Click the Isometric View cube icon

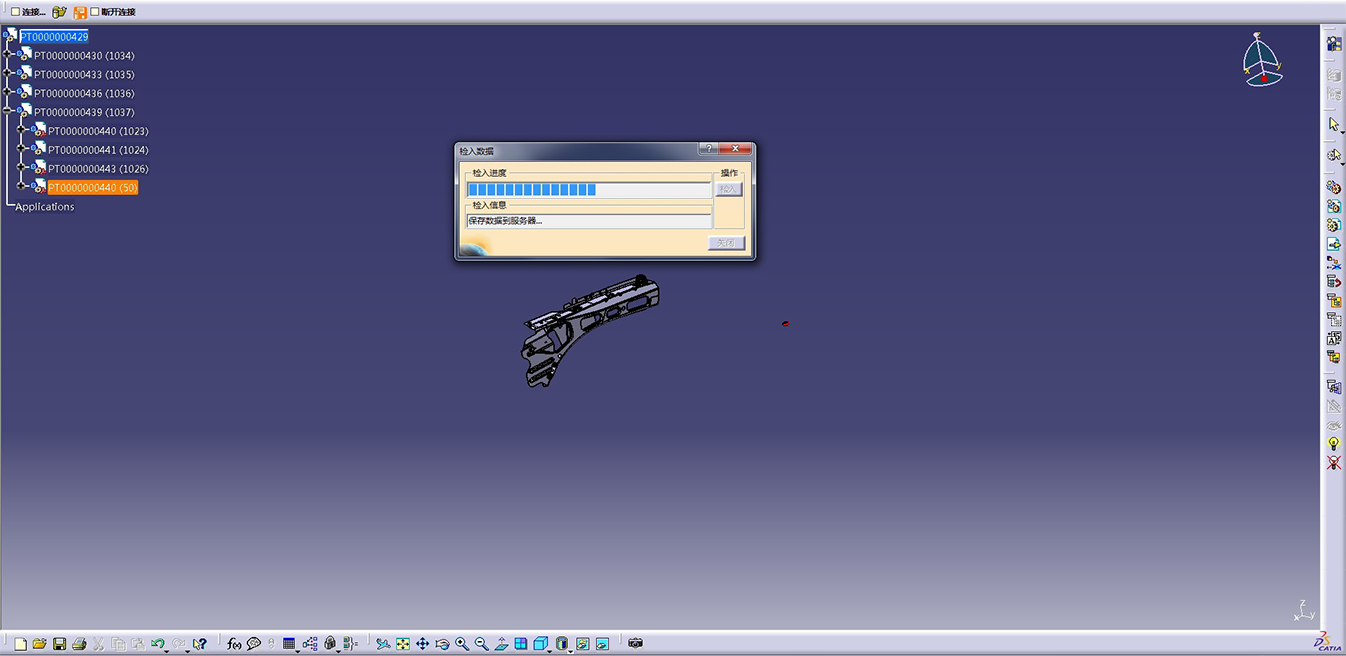(x=540, y=644)
